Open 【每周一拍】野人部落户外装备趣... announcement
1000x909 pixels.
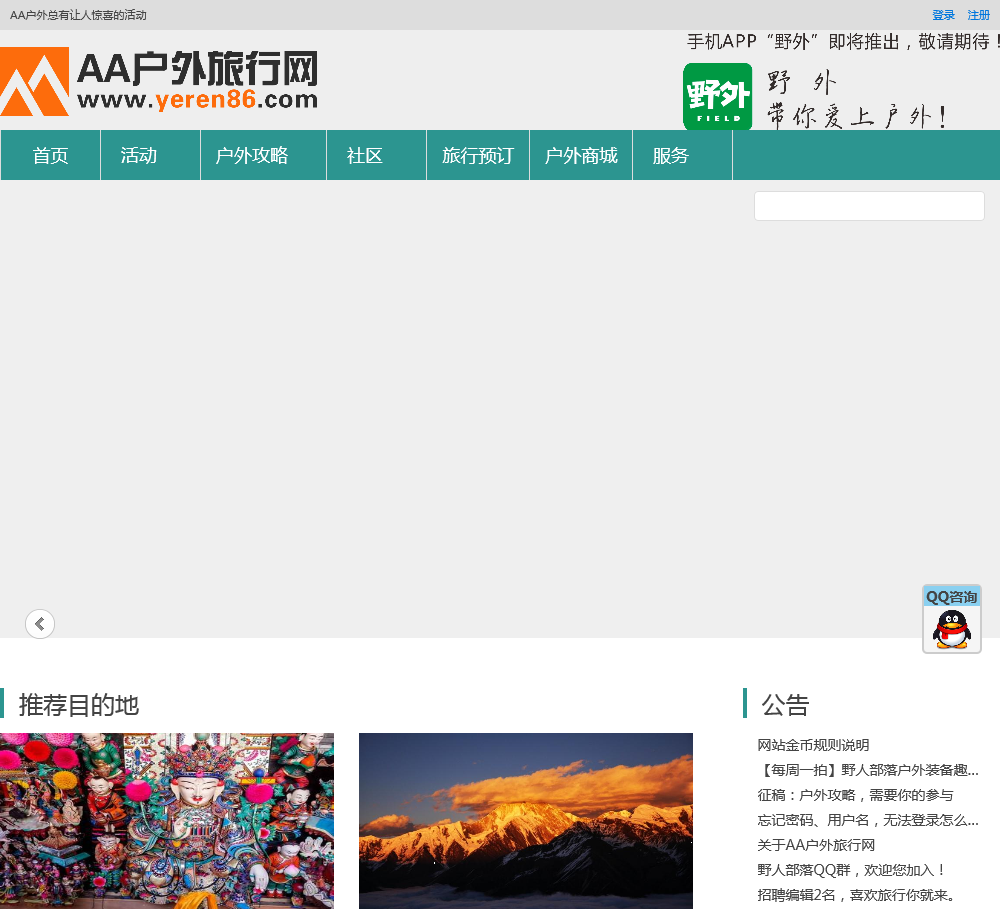tap(868, 770)
